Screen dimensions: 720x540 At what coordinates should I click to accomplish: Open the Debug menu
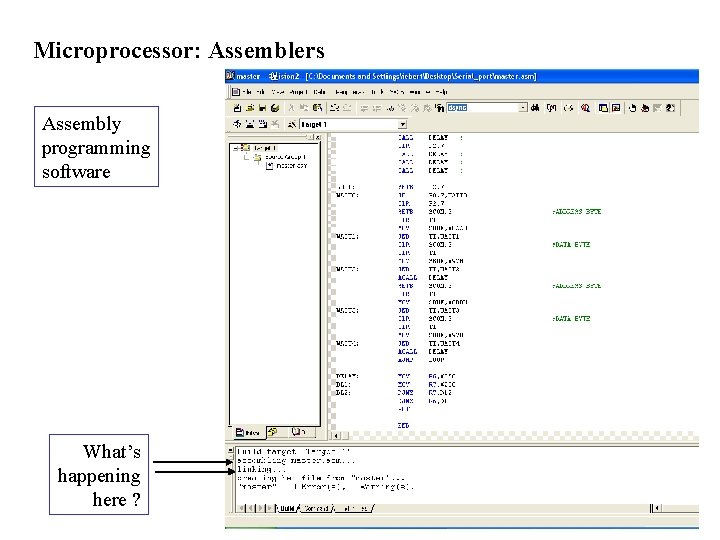tap(320, 92)
